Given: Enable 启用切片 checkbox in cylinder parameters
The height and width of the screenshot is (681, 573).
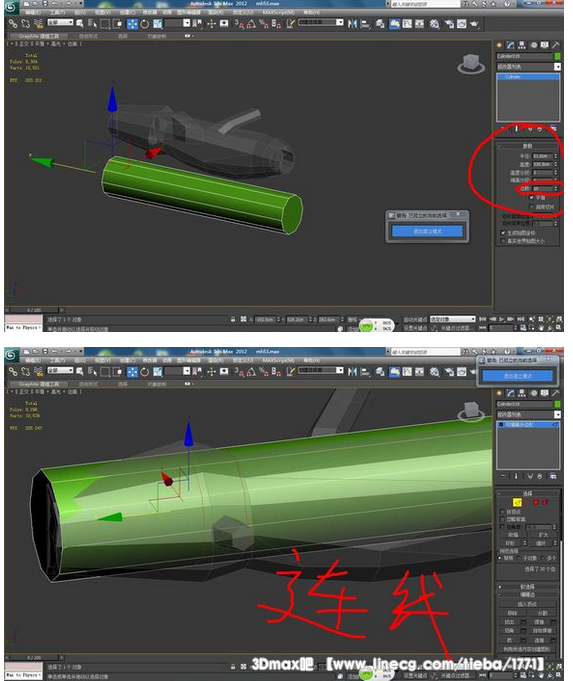Looking at the screenshot, I should pos(531,207).
